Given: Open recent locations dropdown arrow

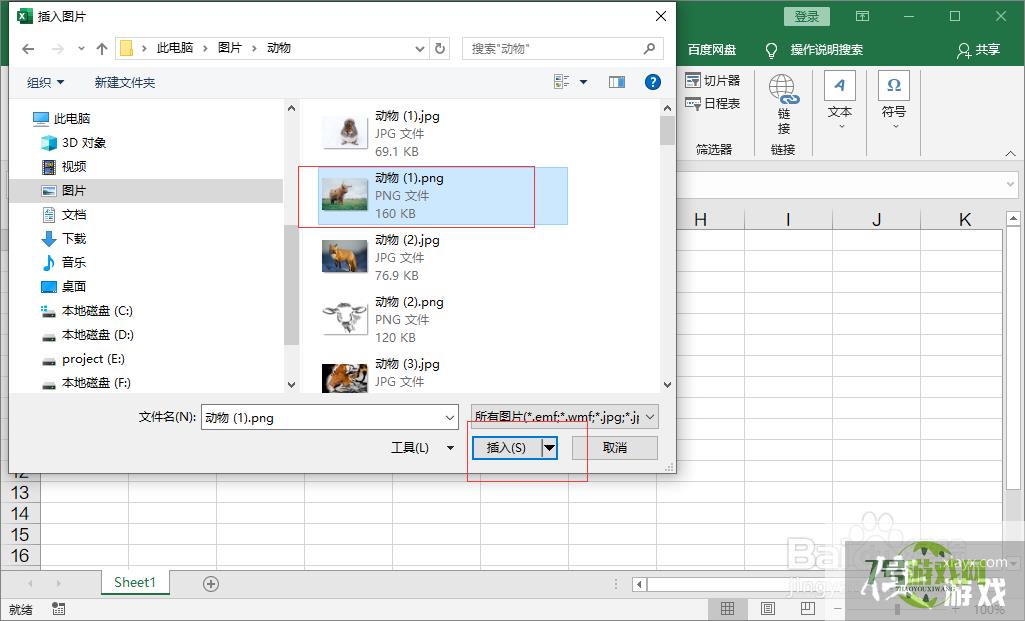Looking at the screenshot, I should [x=81, y=48].
